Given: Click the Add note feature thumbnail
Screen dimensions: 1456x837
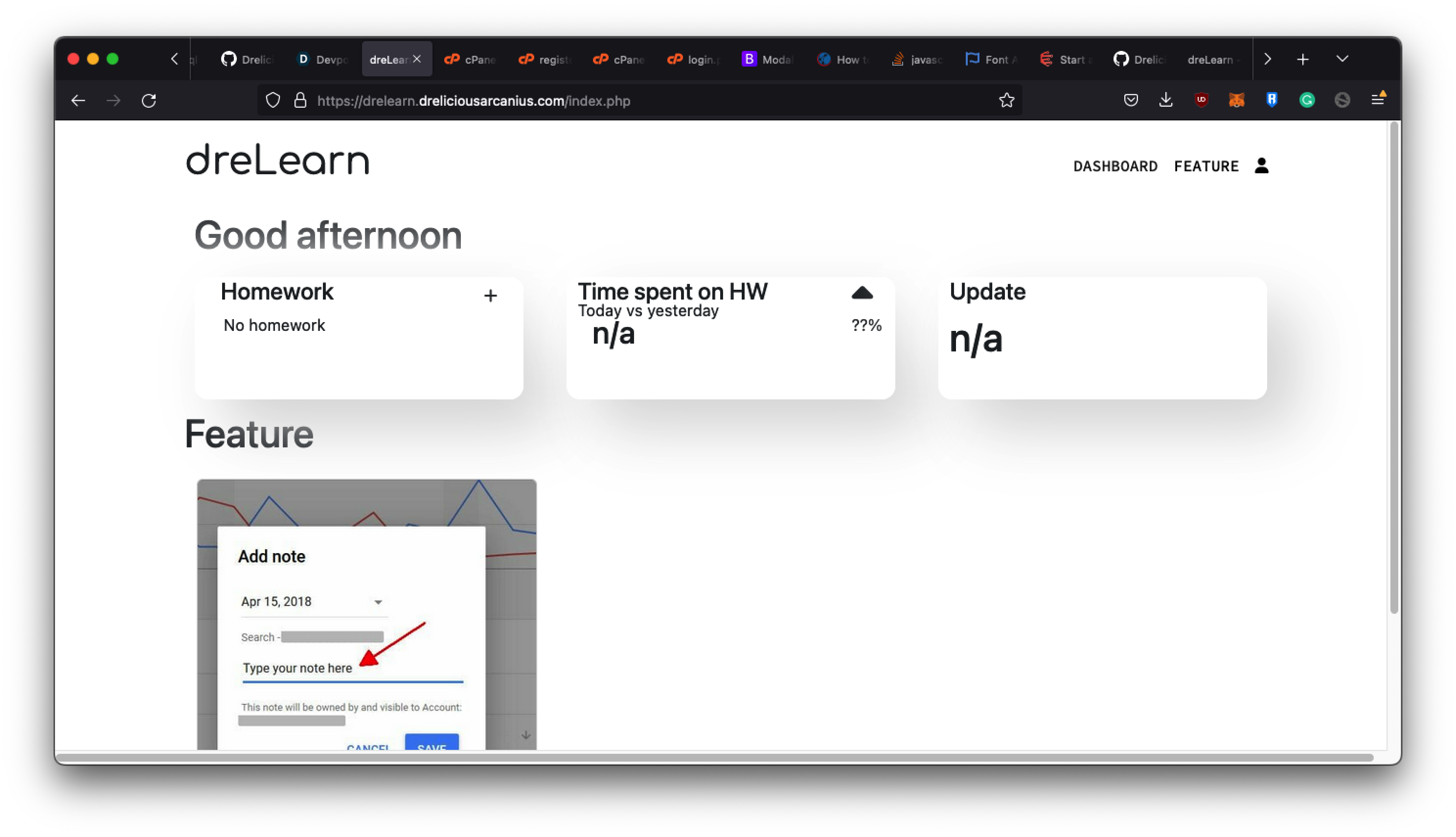Looking at the screenshot, I should pyautogui.click(x=366, y=614).
